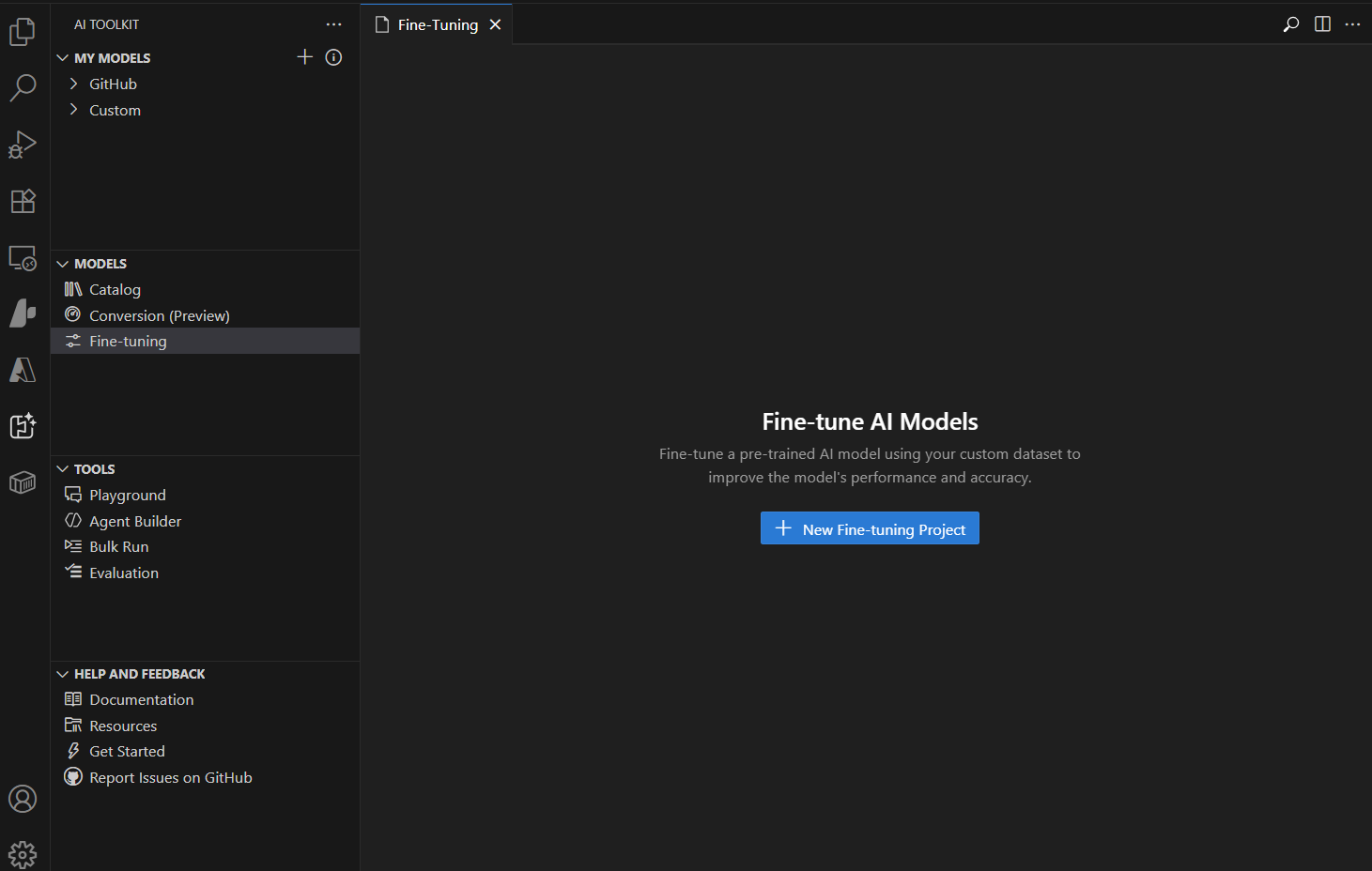This screenshot has height=871, width=1372.
Task: Open the AI Toolkit Documentation
Action: click(141, 699)
